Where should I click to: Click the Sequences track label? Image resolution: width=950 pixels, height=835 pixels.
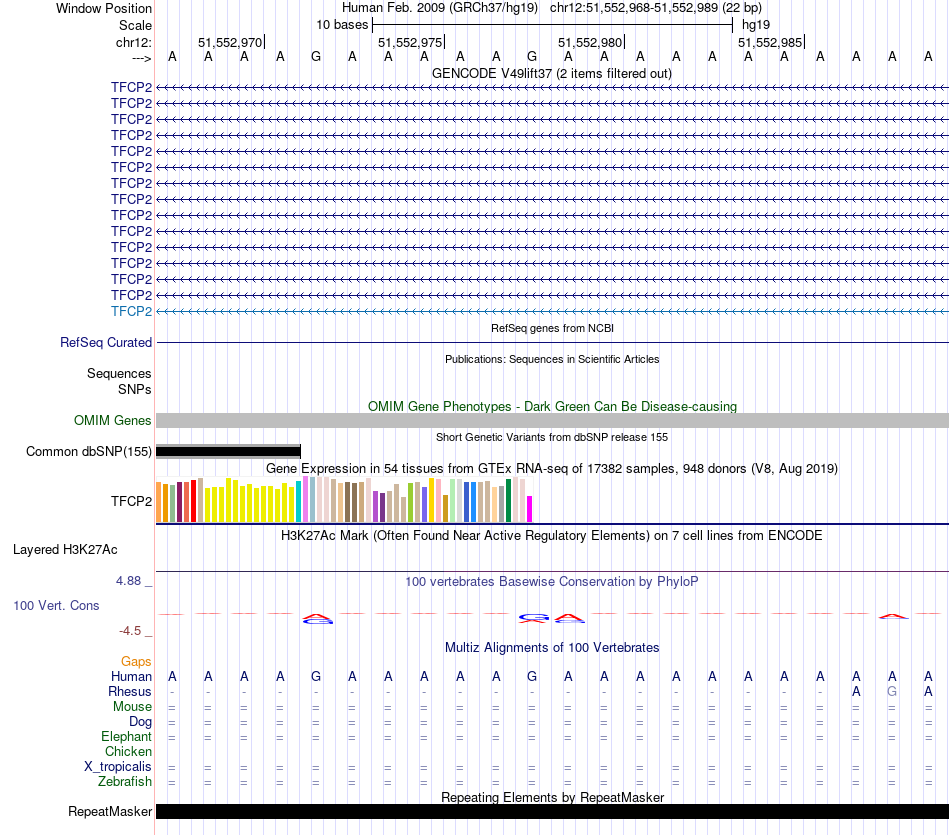click(x=119, y=373)
